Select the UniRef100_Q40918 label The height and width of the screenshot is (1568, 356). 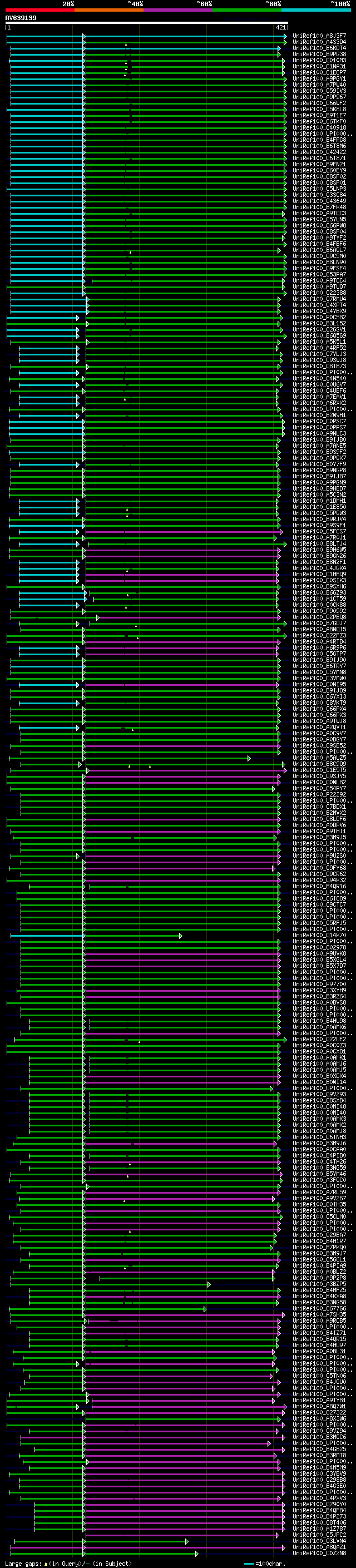pos(319,127)
